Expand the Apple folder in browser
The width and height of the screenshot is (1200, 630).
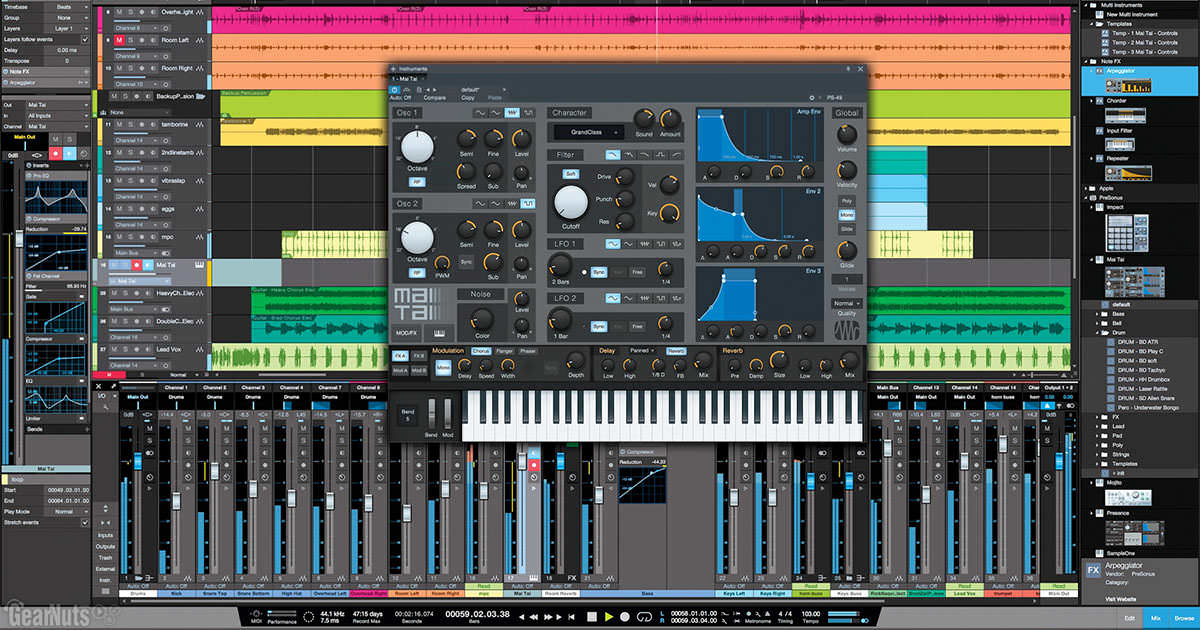1088,187
